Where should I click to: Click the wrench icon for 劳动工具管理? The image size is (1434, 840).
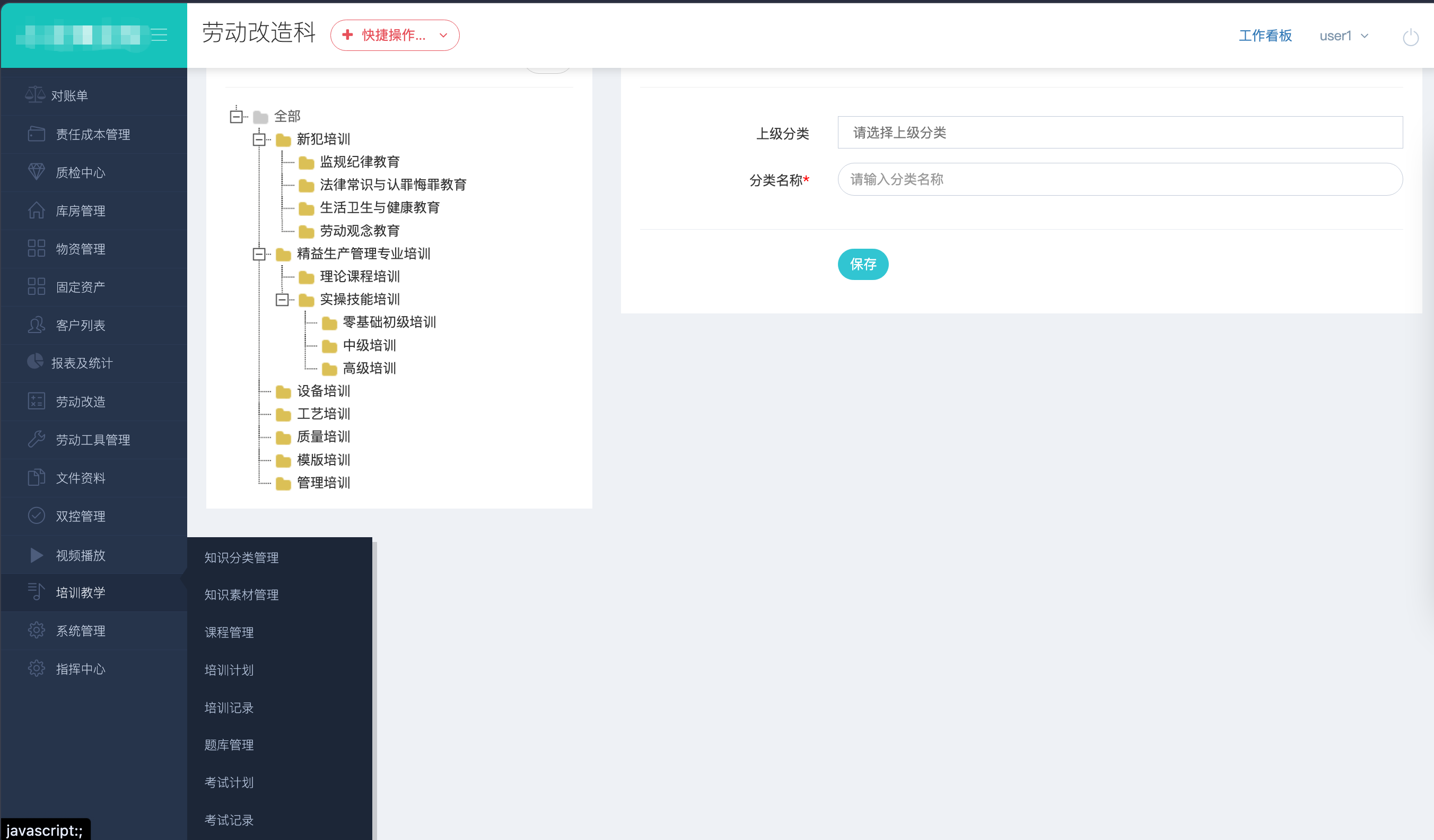tap(37, 439)
